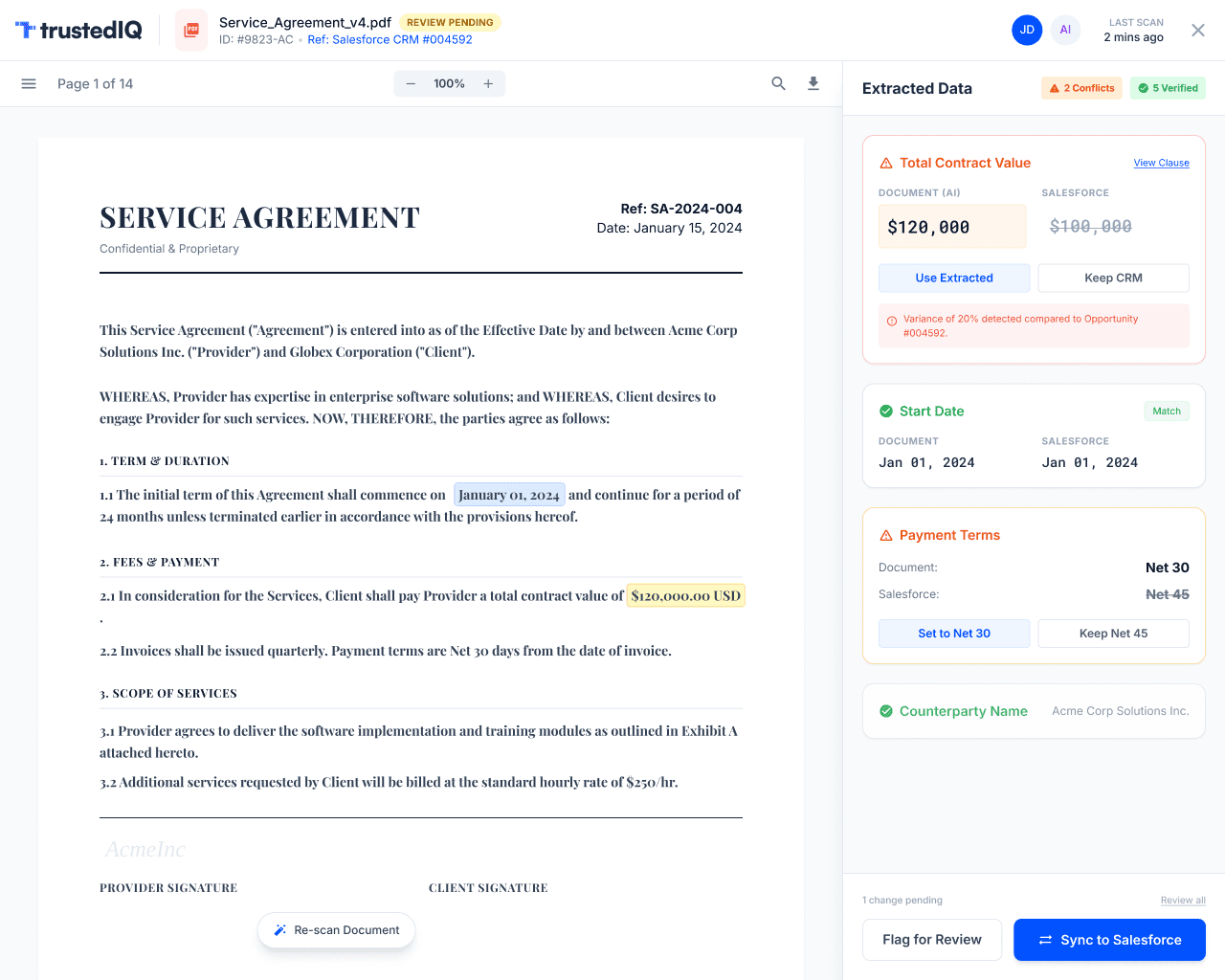Screen dimensions: 1225x980
Task: Click the ID: #9823-AC text
Action: (256, 40)
